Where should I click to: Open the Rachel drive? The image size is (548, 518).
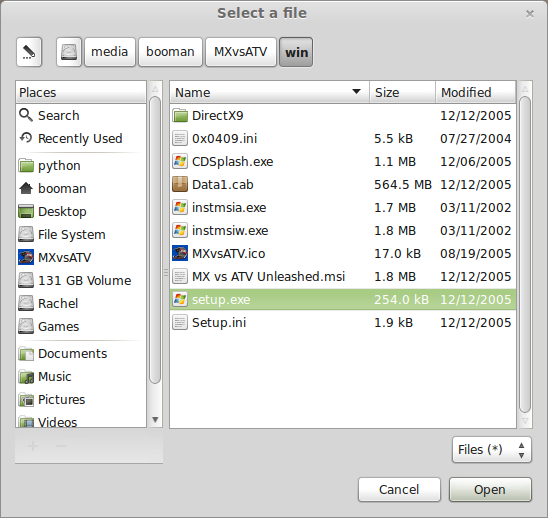81,303
